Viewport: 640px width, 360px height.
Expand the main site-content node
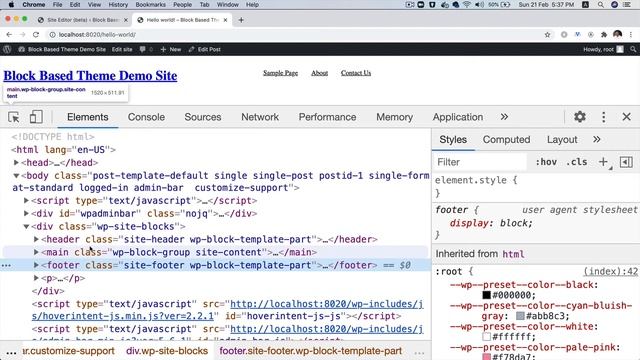coord(36,252)
